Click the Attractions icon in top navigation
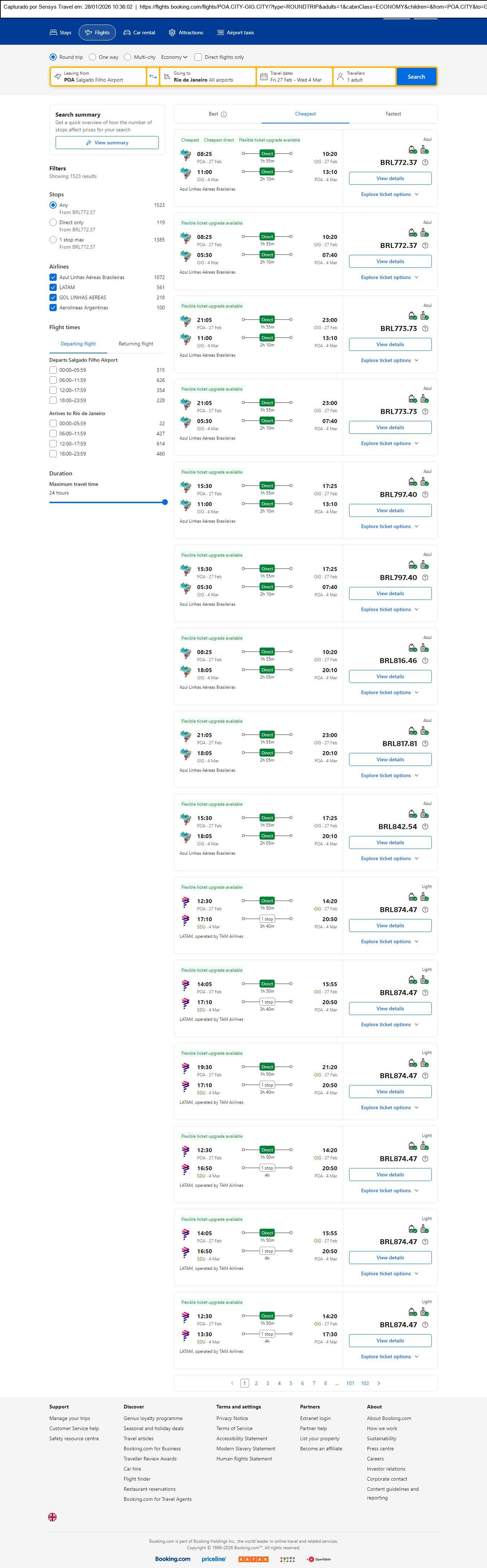The width and height of the screenshot is (487, 1568). (x=172, y=33)
